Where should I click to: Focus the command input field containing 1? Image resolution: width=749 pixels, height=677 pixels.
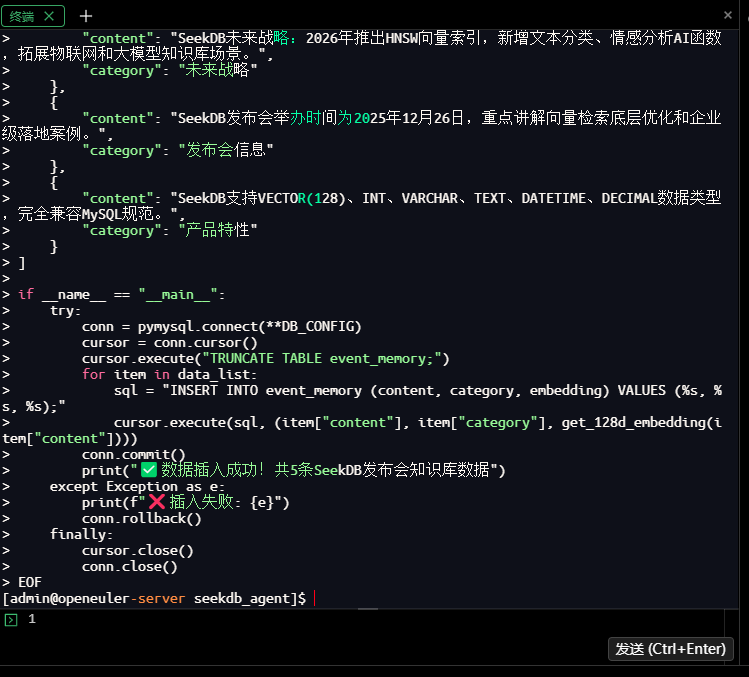[300, 620]
